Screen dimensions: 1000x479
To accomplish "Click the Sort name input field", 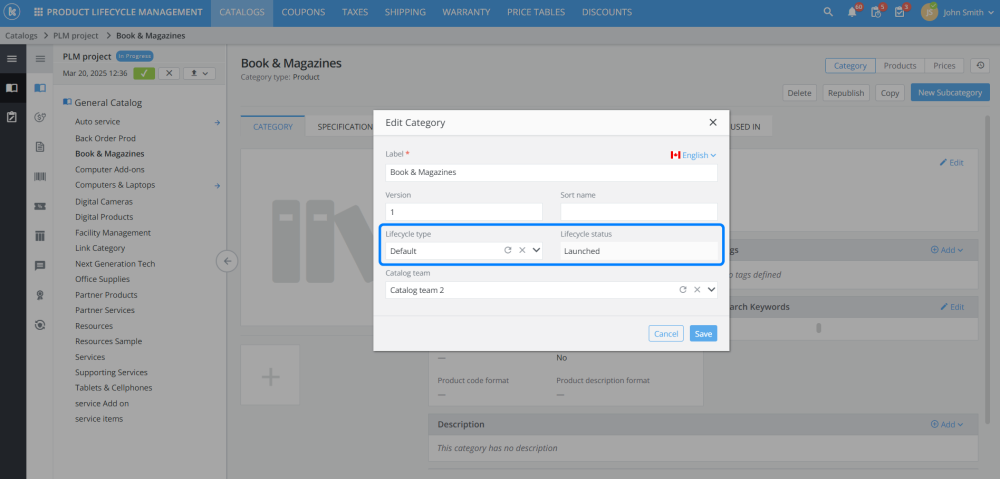I will pyautogui.click(x=639, y=212).
